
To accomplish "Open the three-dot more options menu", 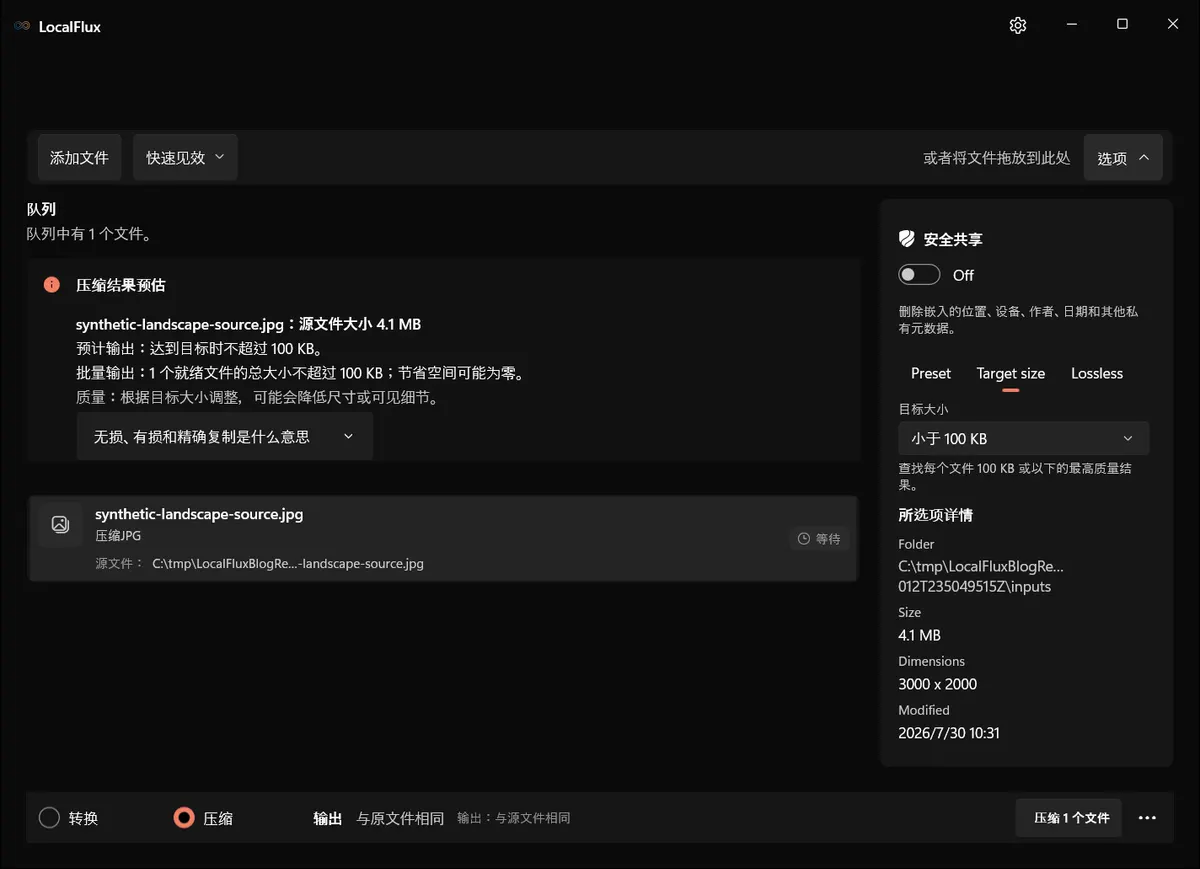I will point(1147,818).
